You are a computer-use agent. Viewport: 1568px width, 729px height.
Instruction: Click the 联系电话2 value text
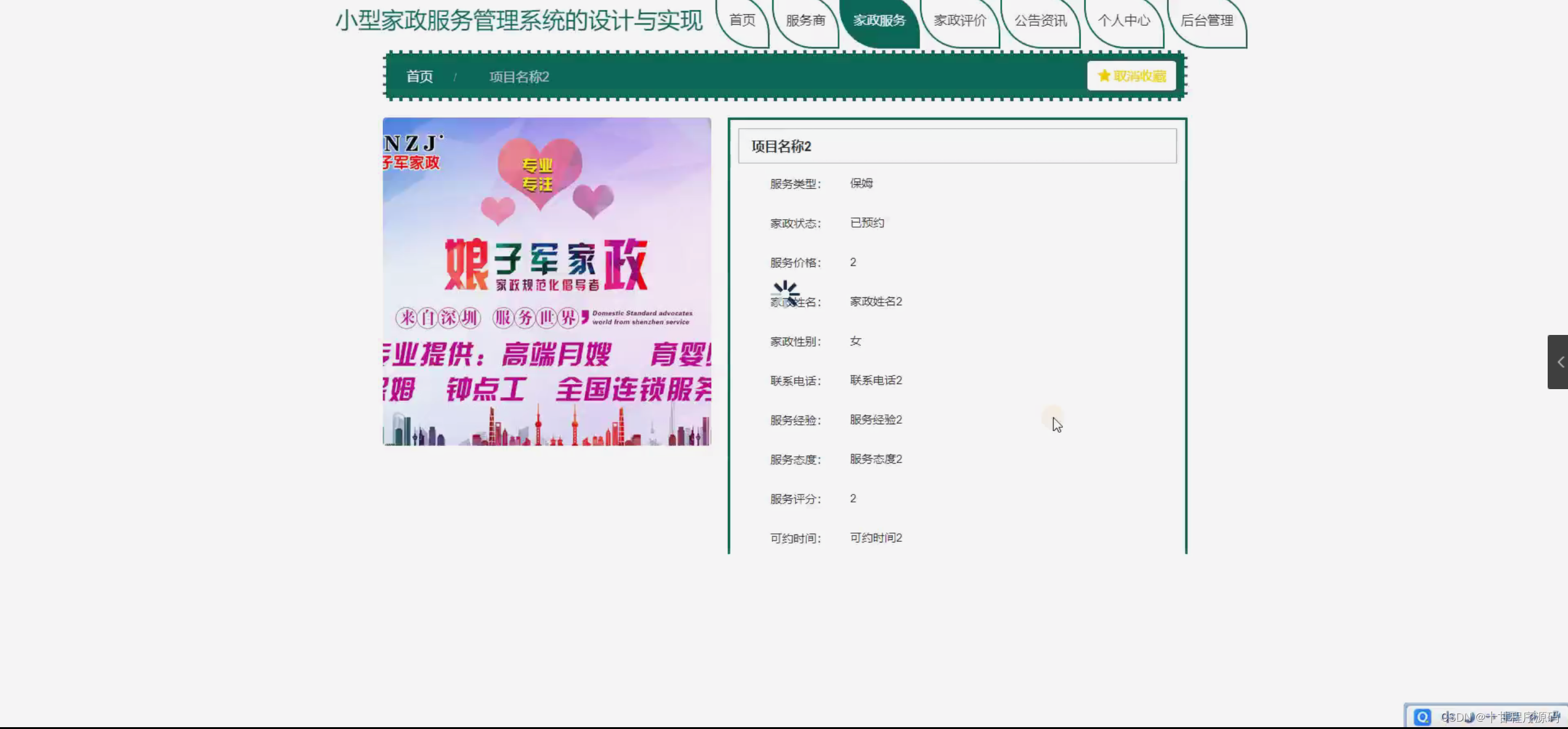point(876,381)
